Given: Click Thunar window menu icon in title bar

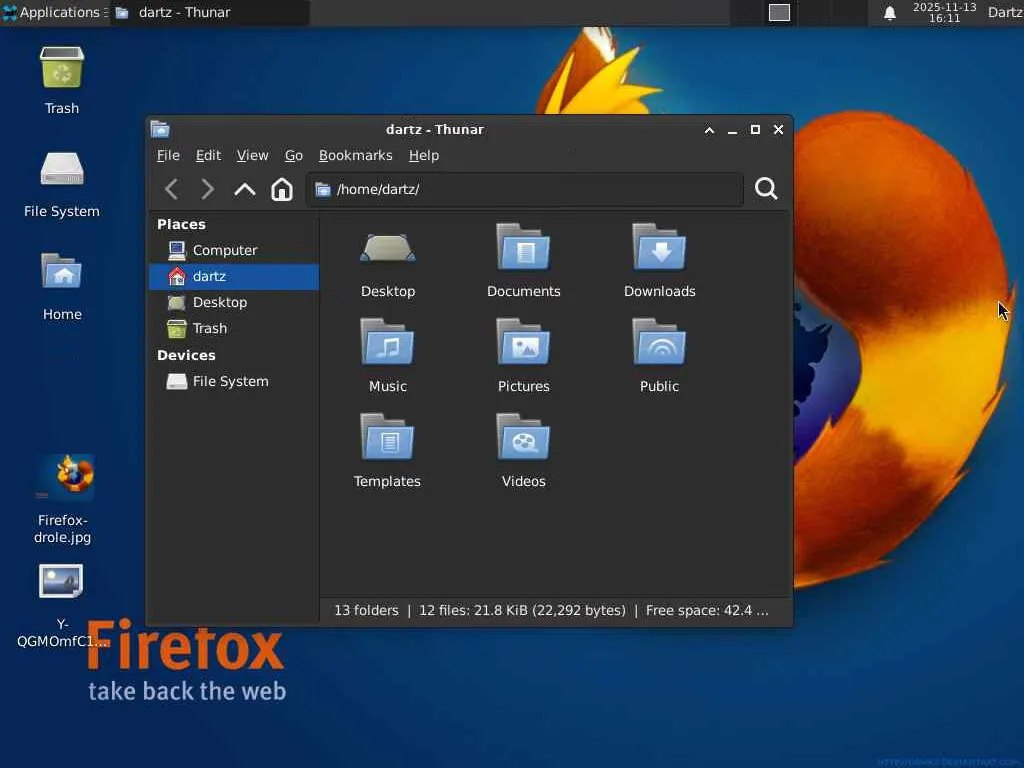Looking at the screenshot, I should pos(160,129).
